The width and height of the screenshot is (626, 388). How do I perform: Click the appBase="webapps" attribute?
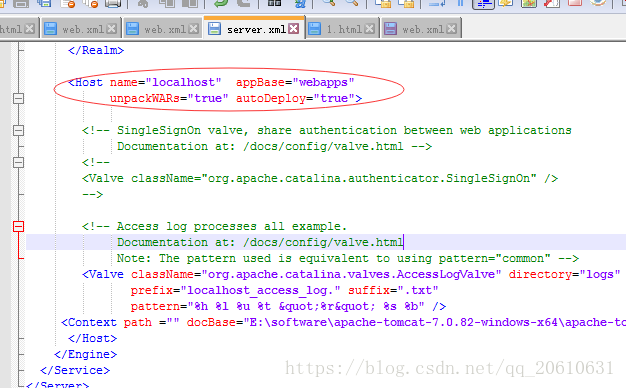(295, 82)
